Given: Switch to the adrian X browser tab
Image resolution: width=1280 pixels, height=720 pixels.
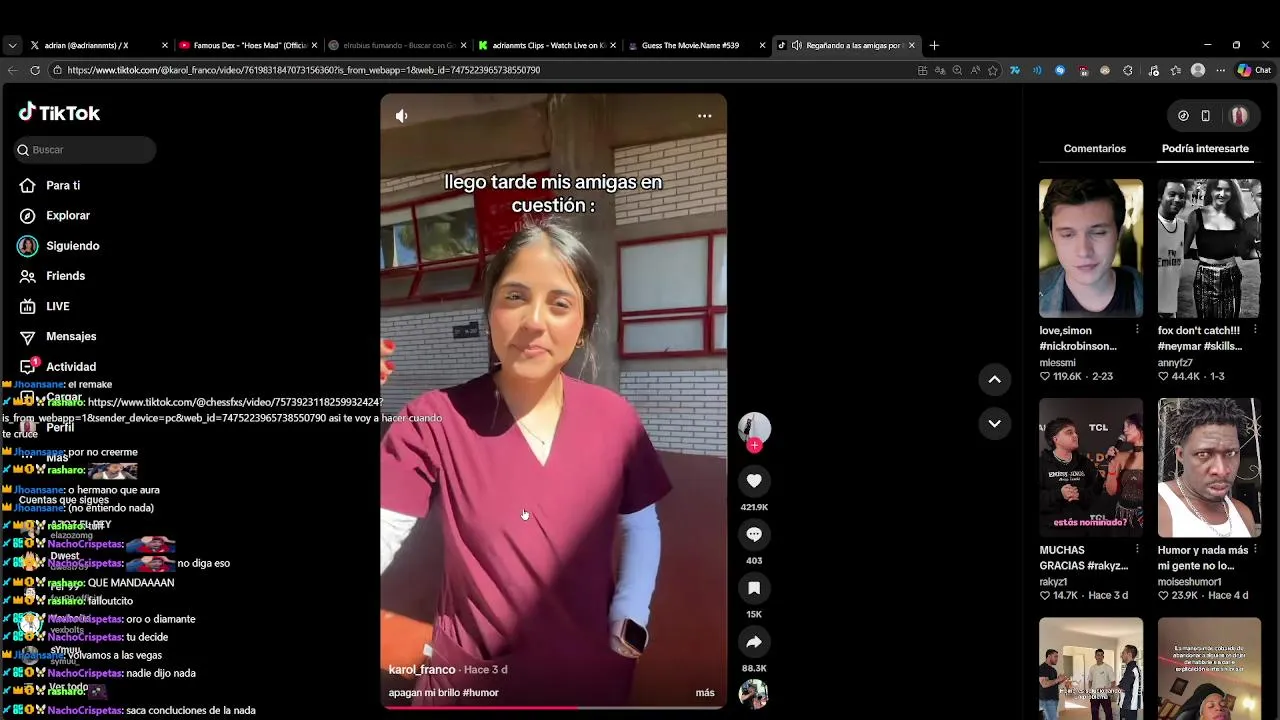Looking at the screenshot, I should [98, 45].
